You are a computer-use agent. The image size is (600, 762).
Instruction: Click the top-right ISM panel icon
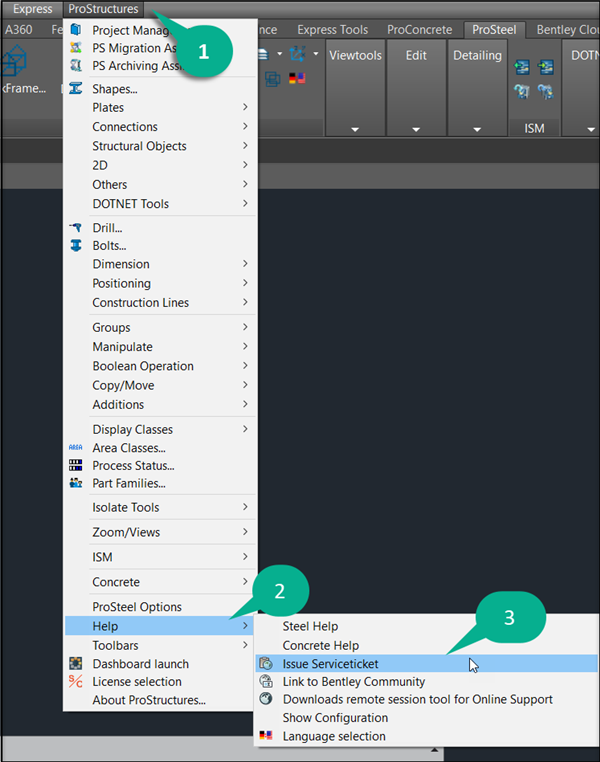[546, 67]
